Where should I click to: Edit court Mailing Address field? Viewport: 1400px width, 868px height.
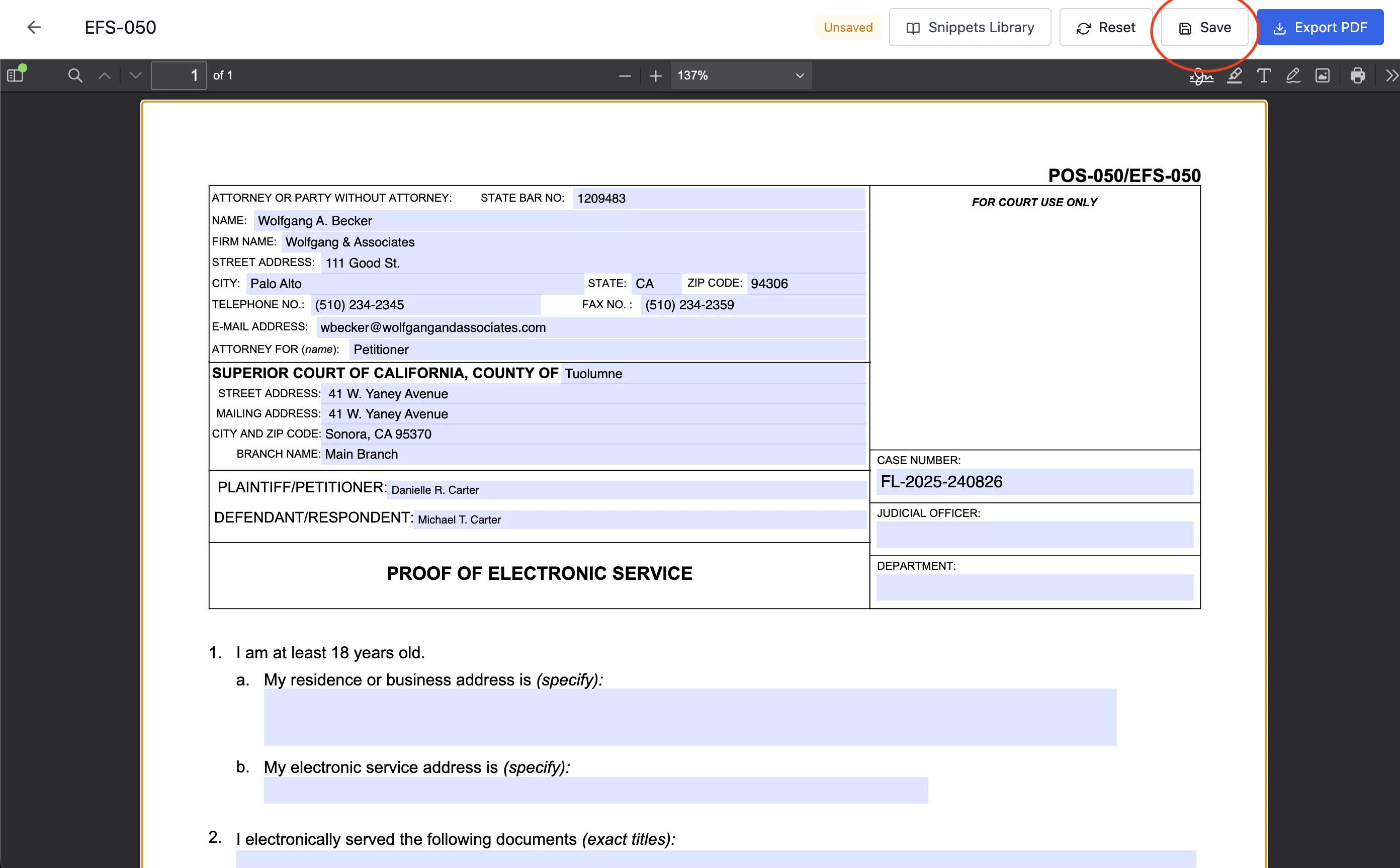(593, 414)
